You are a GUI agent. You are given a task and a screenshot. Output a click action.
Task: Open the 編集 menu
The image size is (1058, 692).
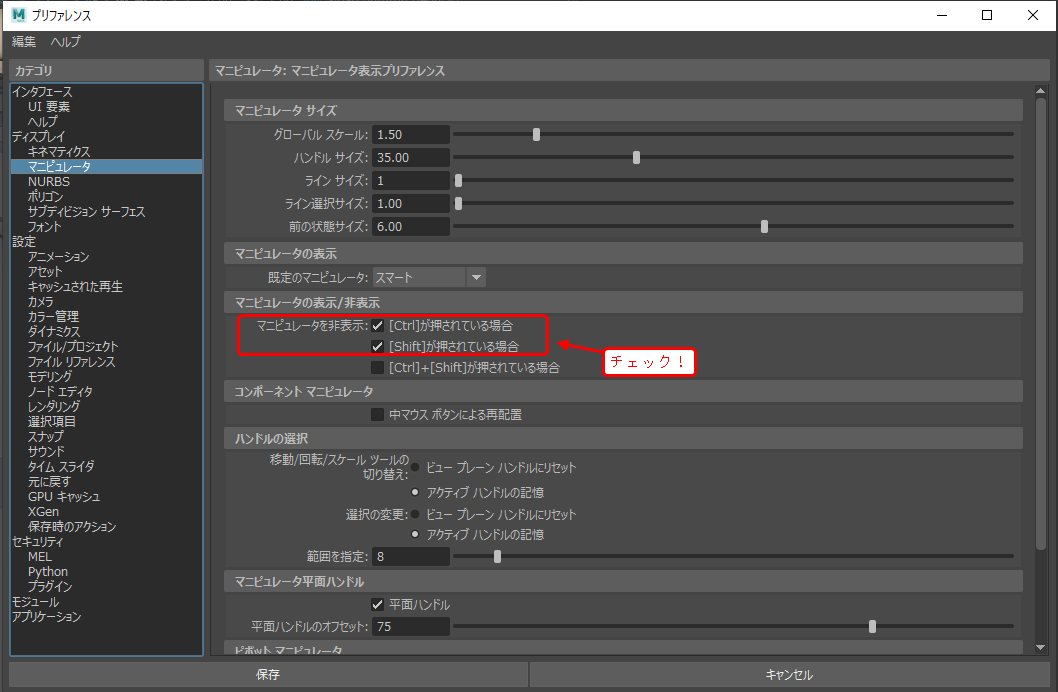pos(24,42)
